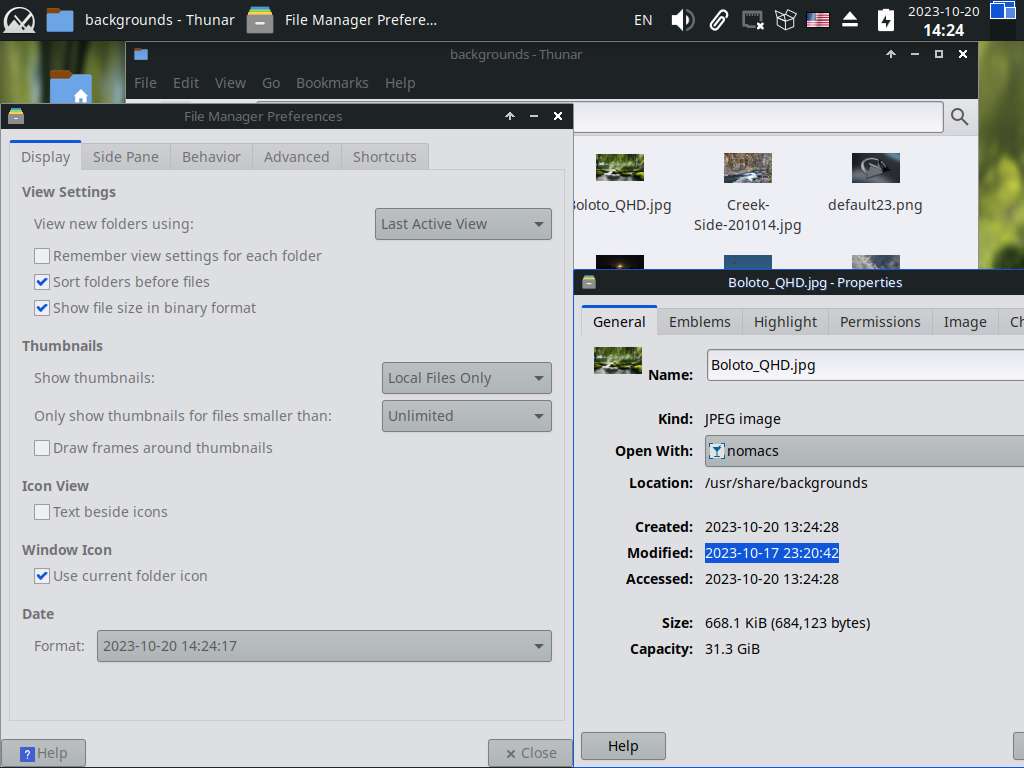Image resolution: width=1024 pixels, height=768 pixels.
Task: Open the Date Format dropdown
Action: 324,646
